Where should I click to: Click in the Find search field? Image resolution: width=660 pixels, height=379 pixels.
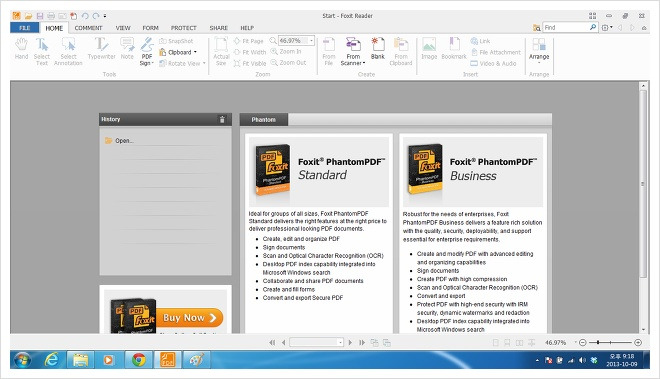click(565, 27)
